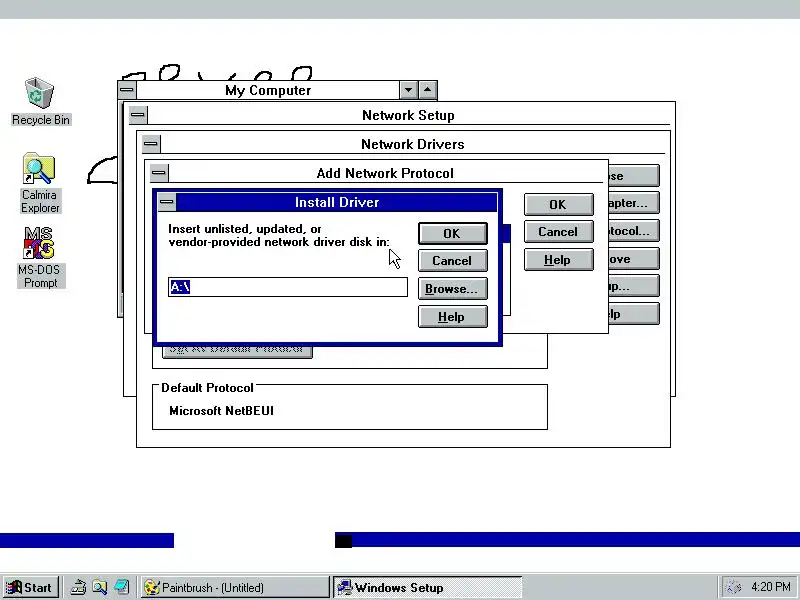
Task: Click Help in Add Network Protocol dialog
Action: coord(559,260)
